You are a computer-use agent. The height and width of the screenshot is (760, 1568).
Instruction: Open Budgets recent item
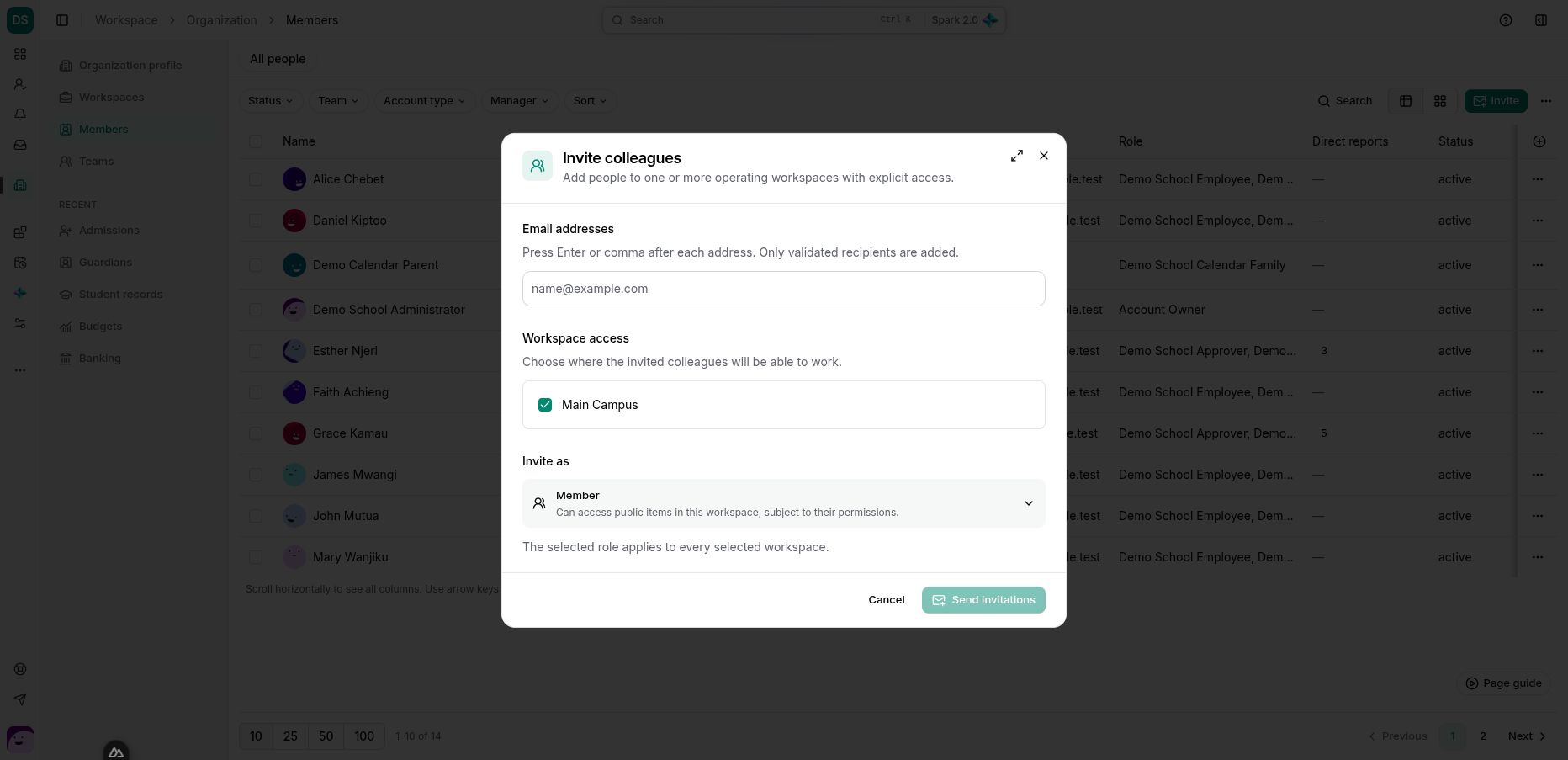[100, 327]
